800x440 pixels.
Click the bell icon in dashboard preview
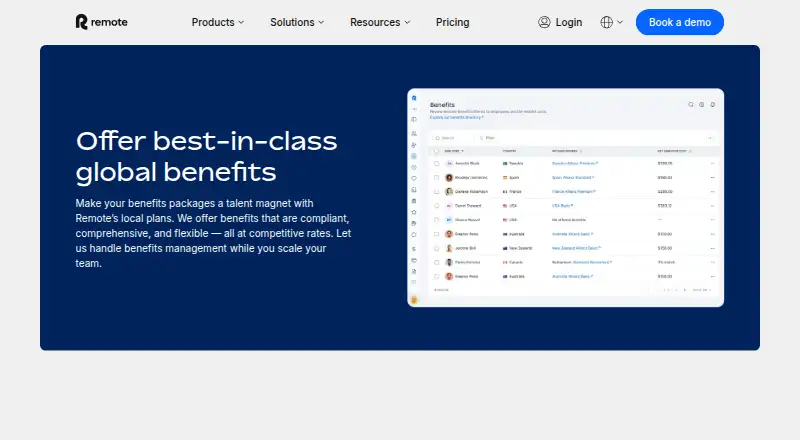tap(713, 105)
